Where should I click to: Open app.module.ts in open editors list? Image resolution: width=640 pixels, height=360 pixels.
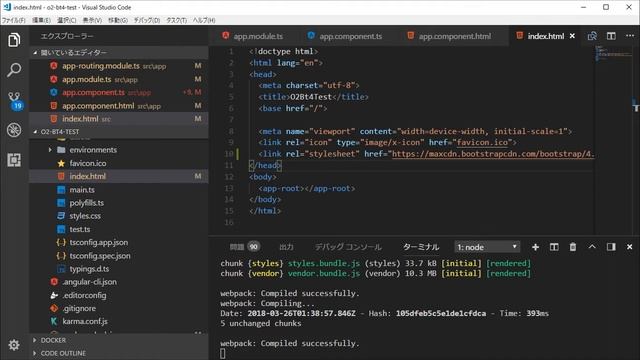pos(118,79)
